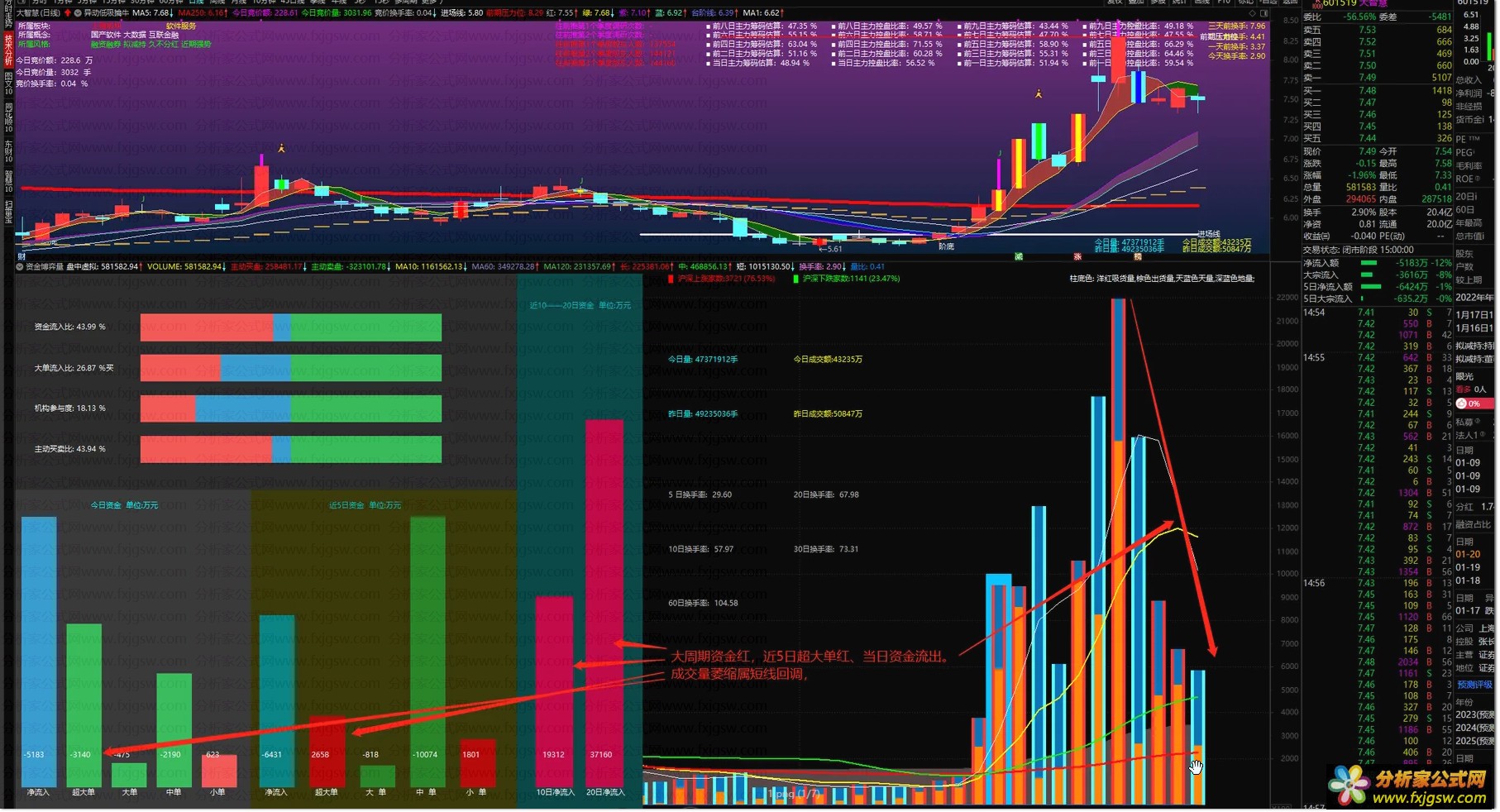Click the green 沪深下跌家数 legend square
1500x812 pixels.
(x=795, y=279)
